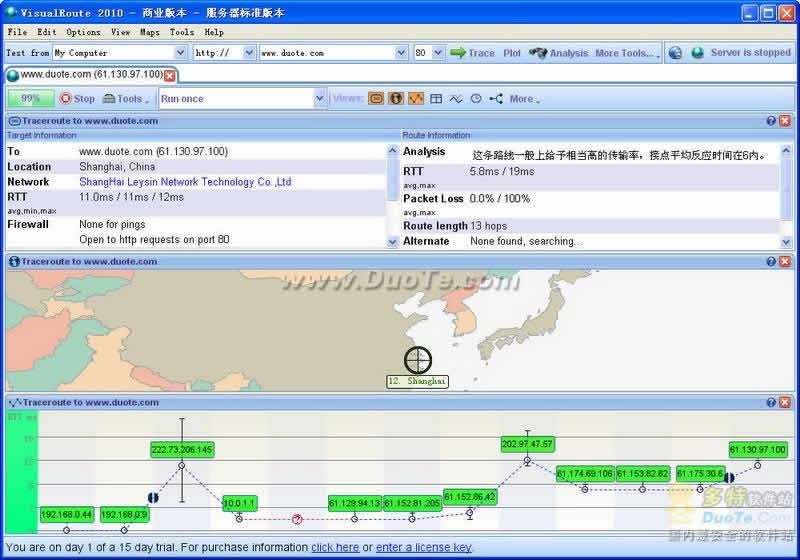Close the map Traceroute panel
800x560 pixels.
click(x=785, y=262)
